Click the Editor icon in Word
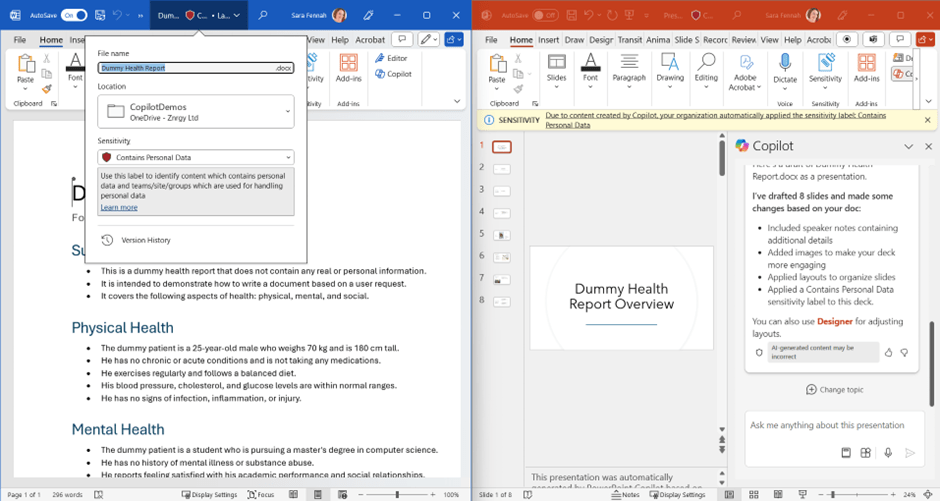 pyautogui.click(x=392, y=58)
